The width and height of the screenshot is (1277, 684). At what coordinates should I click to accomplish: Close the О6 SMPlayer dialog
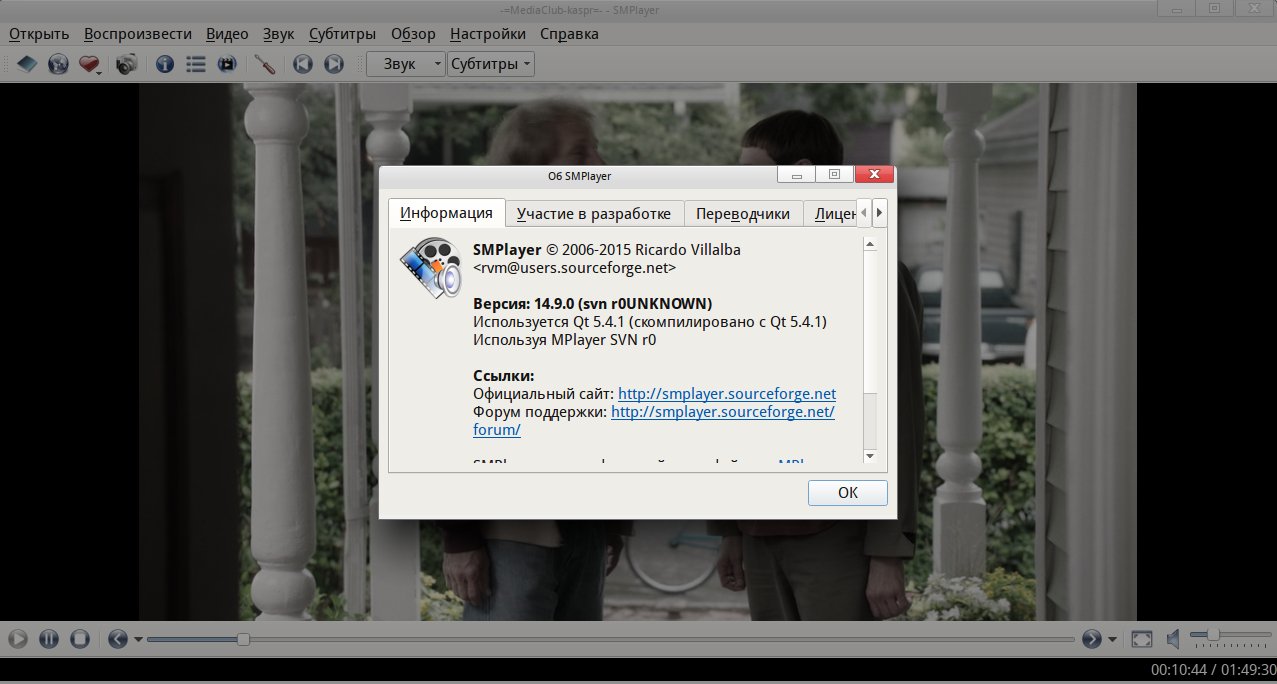(x=876, y=175)
